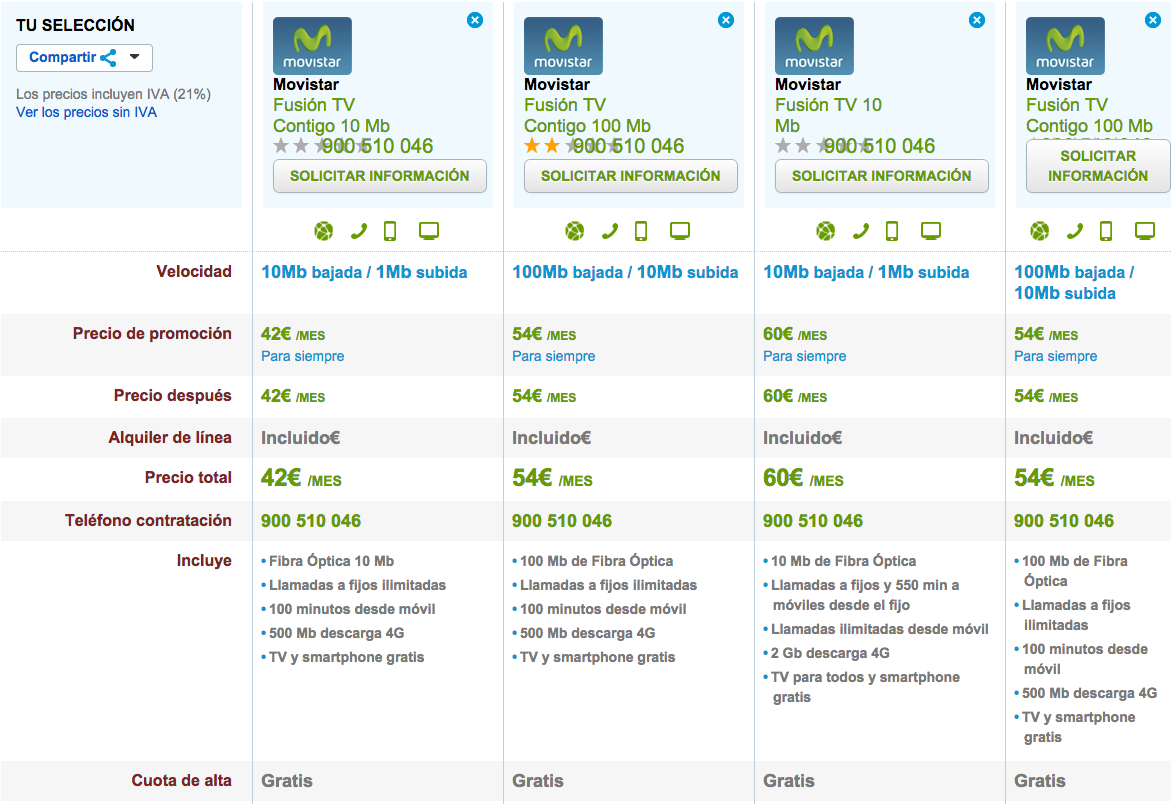Click the mobile icon in the Fusión TV 10 Mb column

[892, 232]
